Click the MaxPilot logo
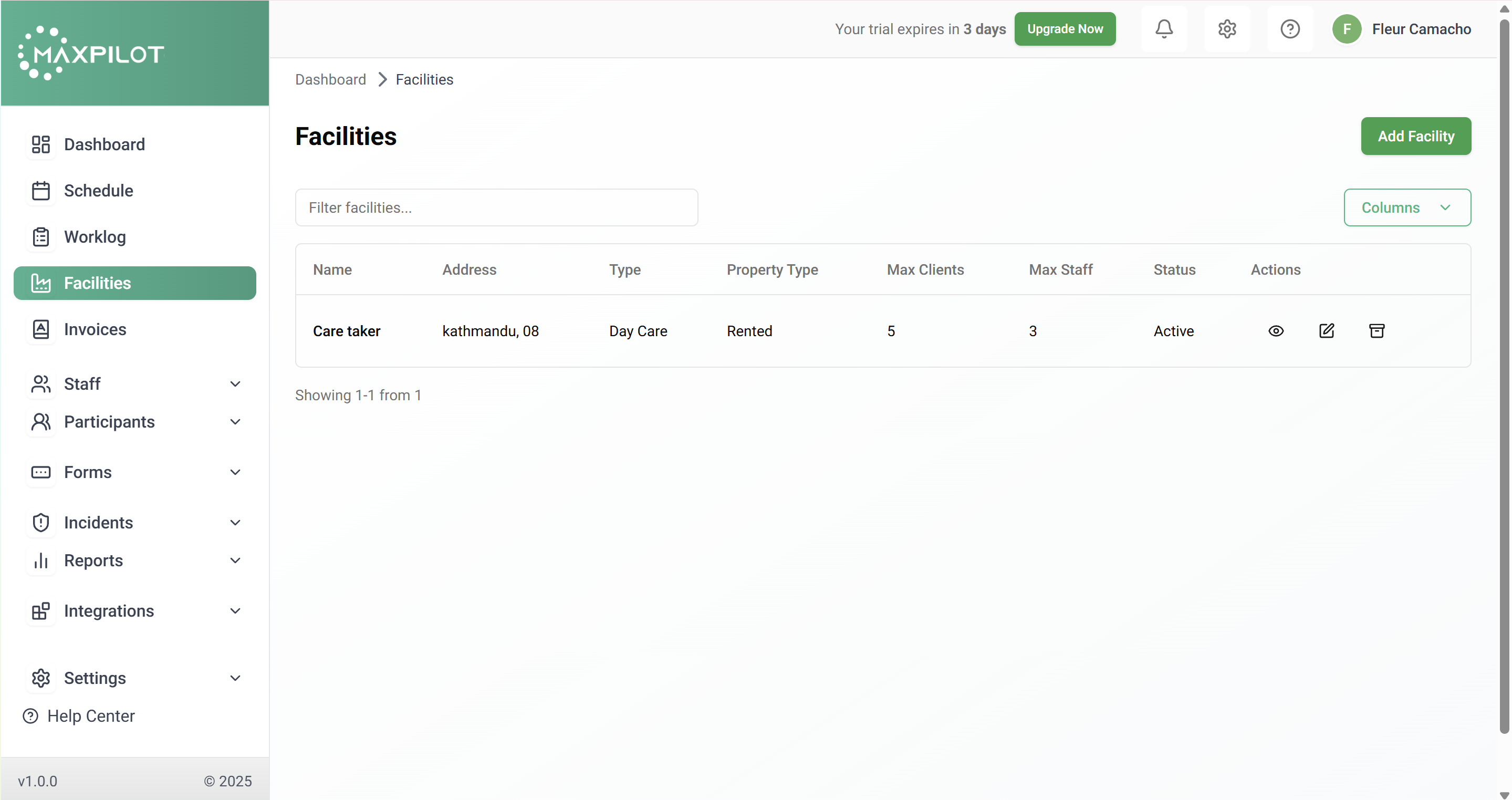Image resolution: width=1512 pixels, height=800 pixels. point(91,54)
